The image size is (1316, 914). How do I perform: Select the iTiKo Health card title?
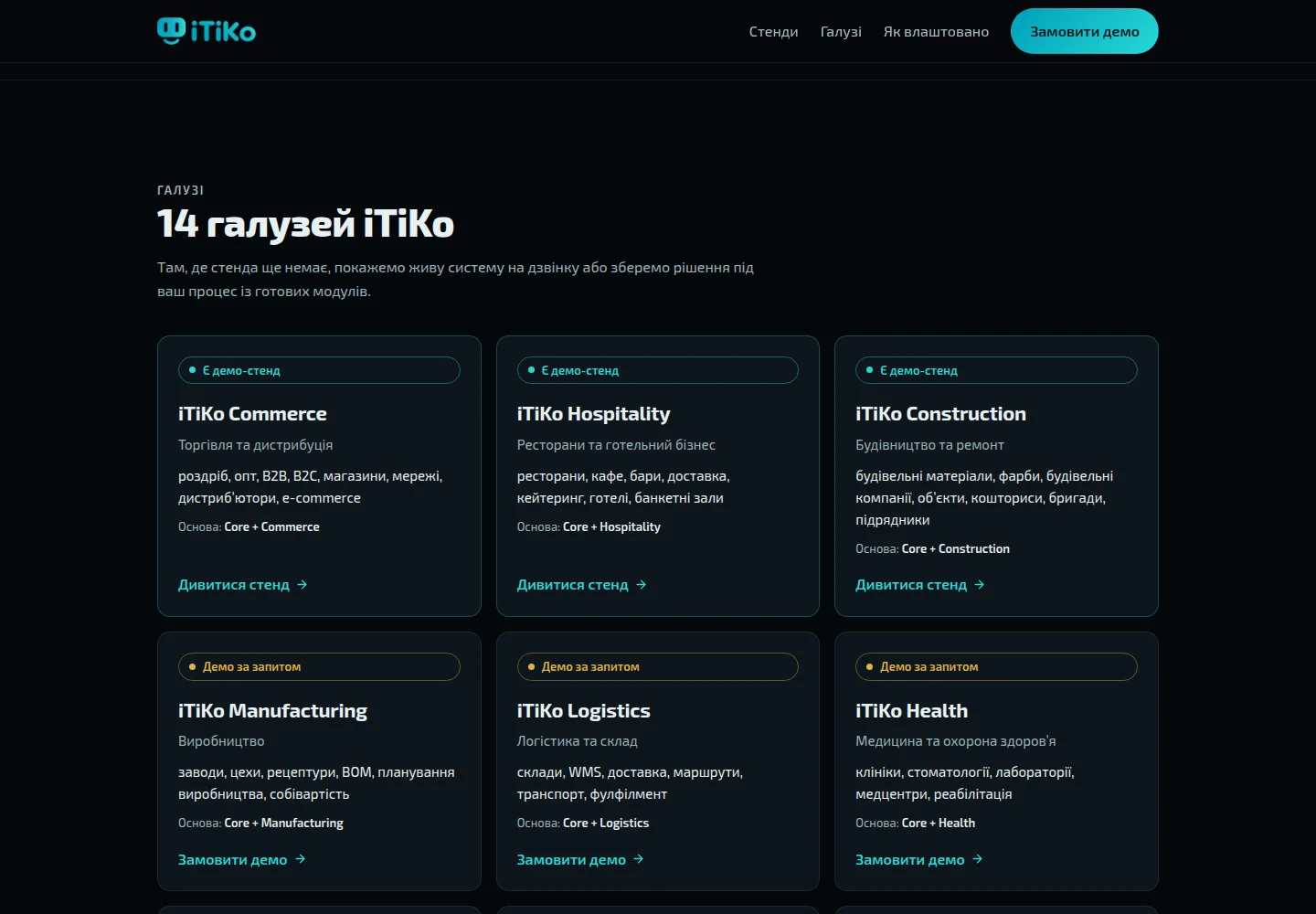(912, 711)
